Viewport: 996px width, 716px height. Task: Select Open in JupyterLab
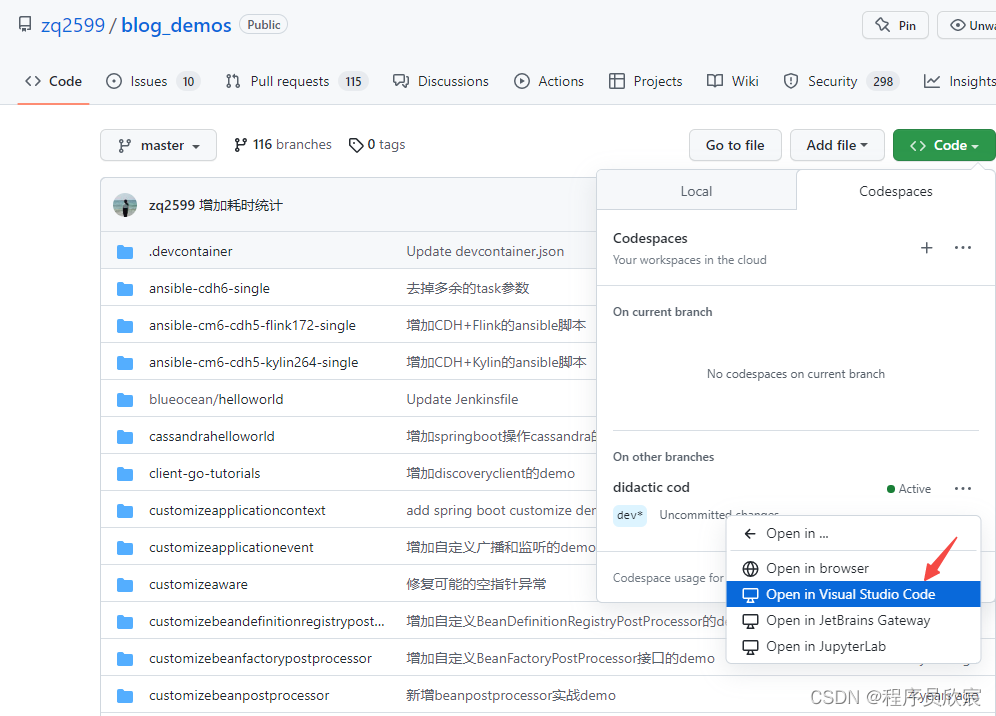coord(853,647)
